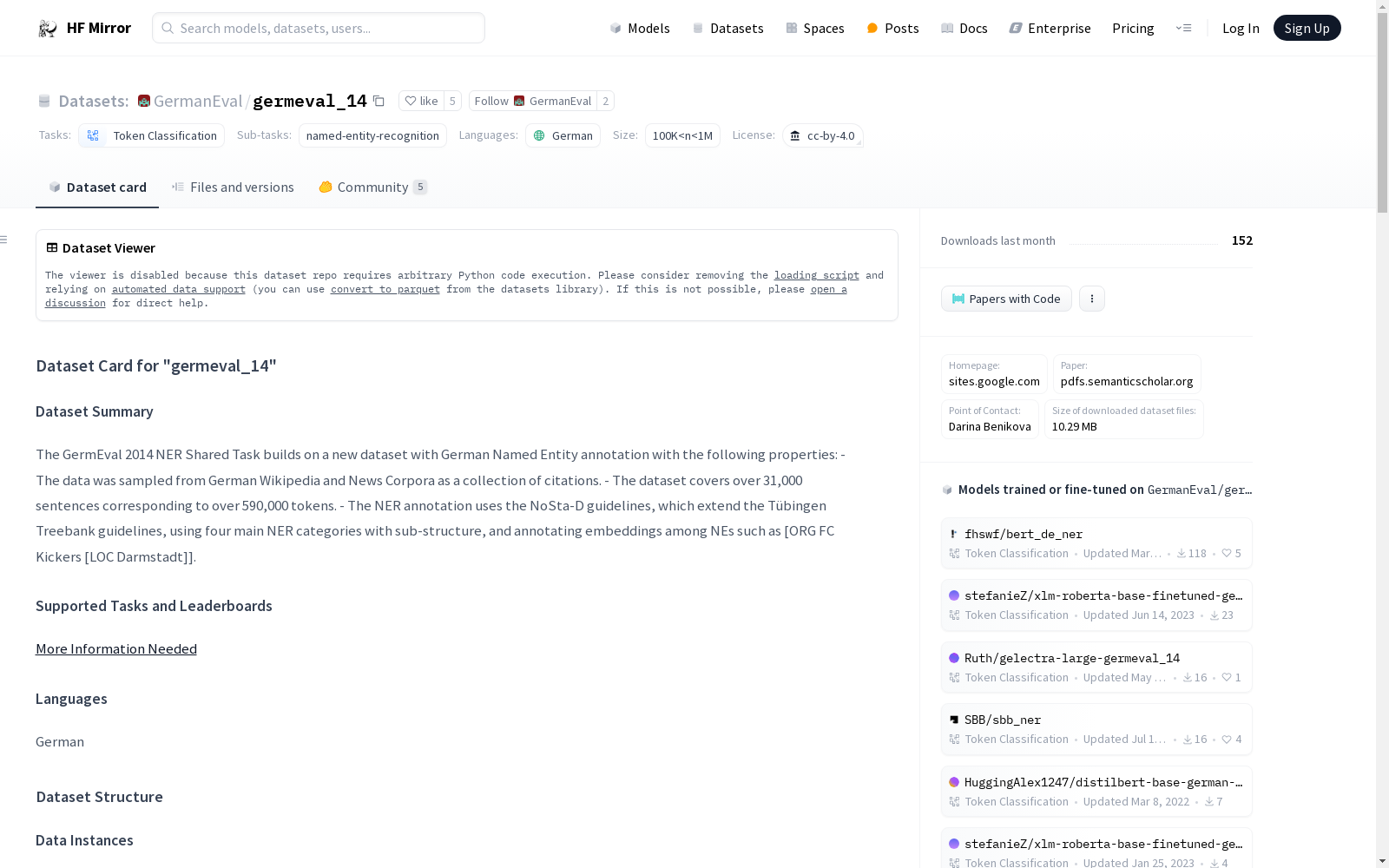The width and height of the screenshot is (1389, 868).
Task: Click the 100K<n<1M size tag
Action: click(682, 135)
